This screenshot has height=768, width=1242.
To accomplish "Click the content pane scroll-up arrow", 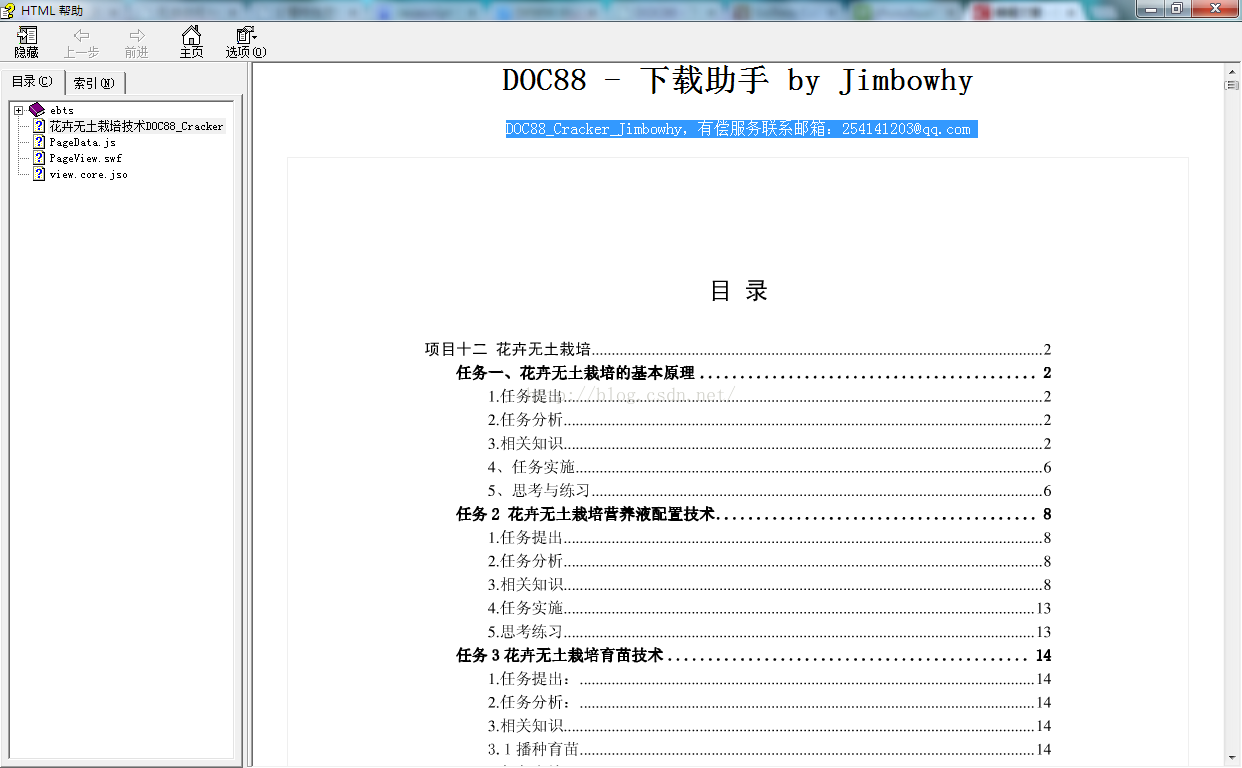I will (x=1232, y=72).
